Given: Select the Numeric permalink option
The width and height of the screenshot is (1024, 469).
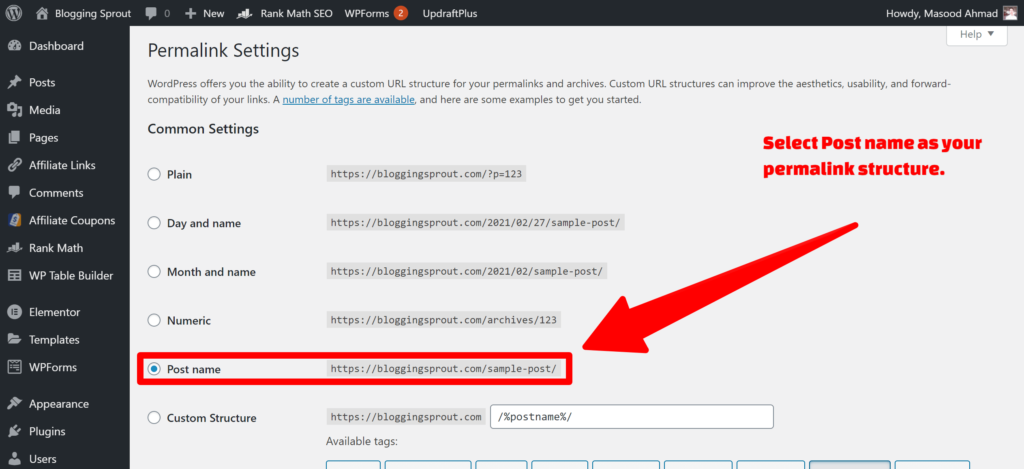Looking at the screenshot, I should click(153, 321).
